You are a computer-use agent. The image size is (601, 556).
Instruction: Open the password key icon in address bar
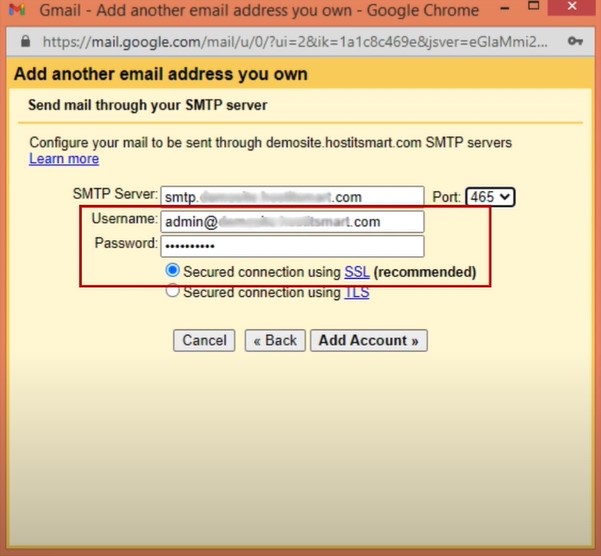(575, 41)
